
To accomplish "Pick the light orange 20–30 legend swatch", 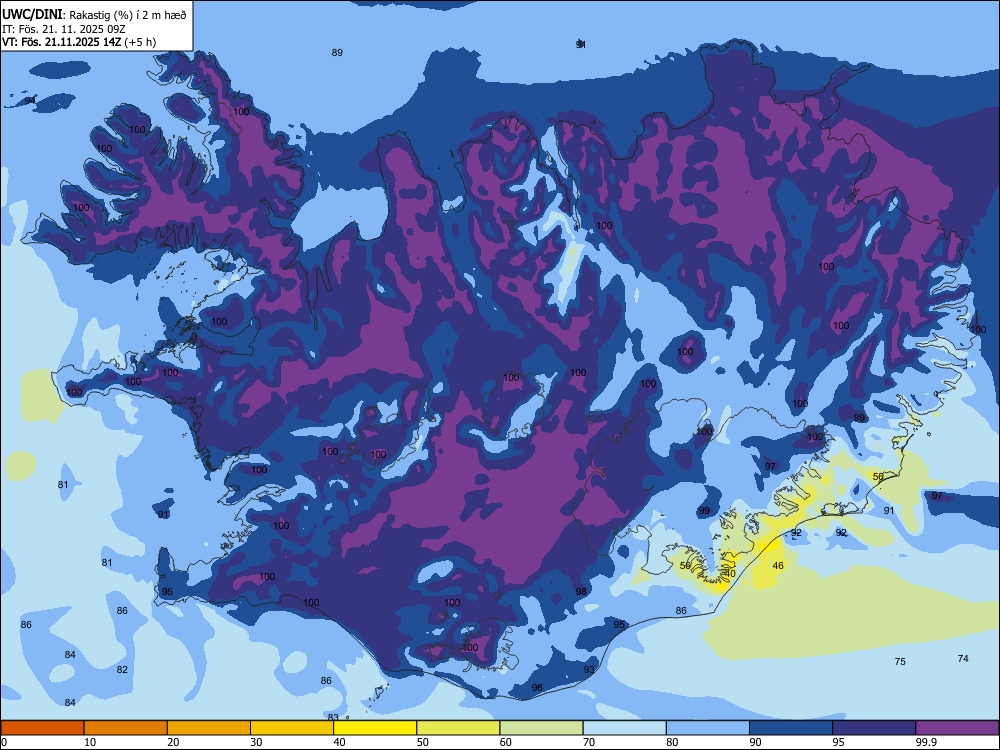I will click(209, 728).
